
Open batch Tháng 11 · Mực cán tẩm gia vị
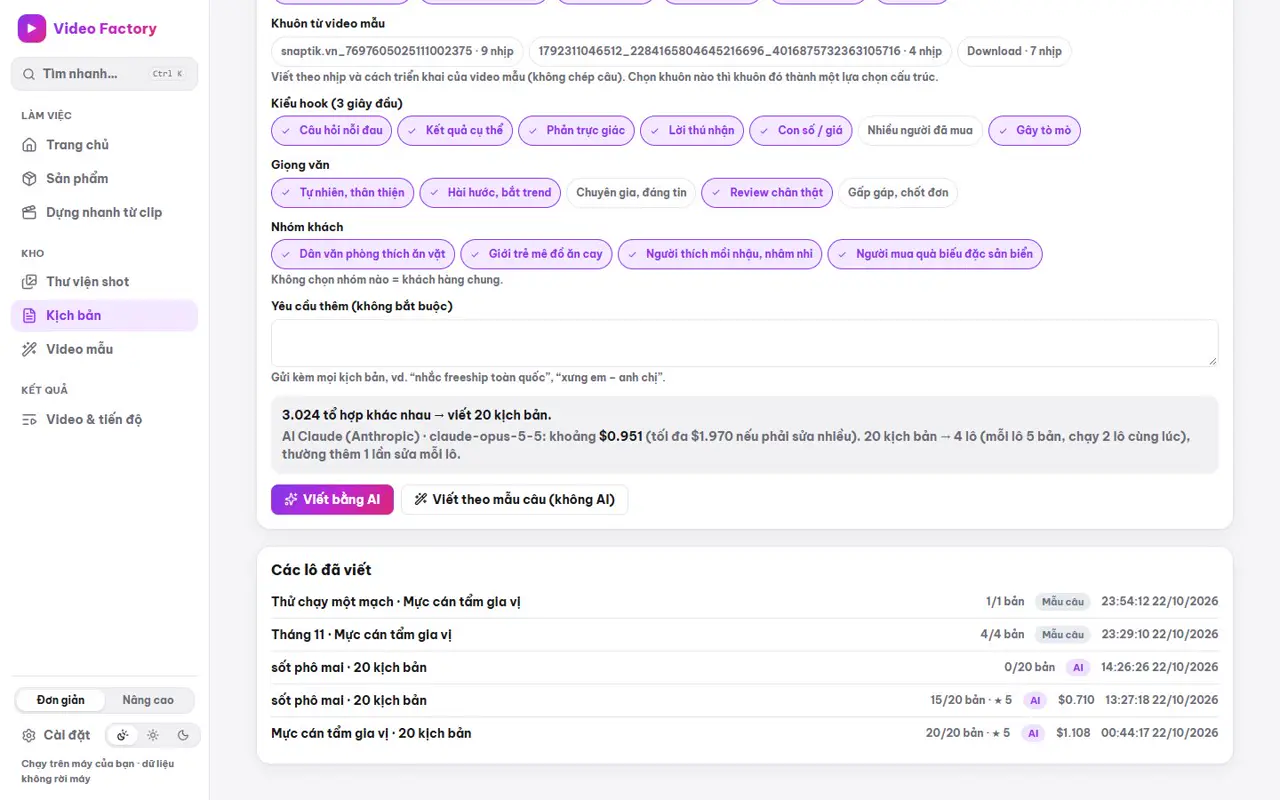tap(744, 635)
